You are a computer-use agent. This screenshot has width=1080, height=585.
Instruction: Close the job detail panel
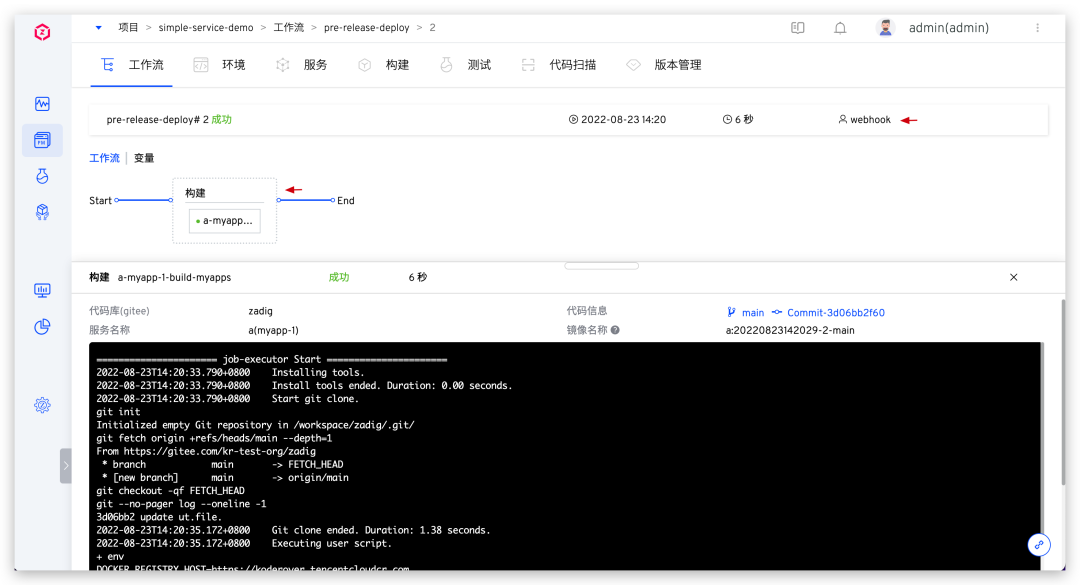click(1013, 277)
